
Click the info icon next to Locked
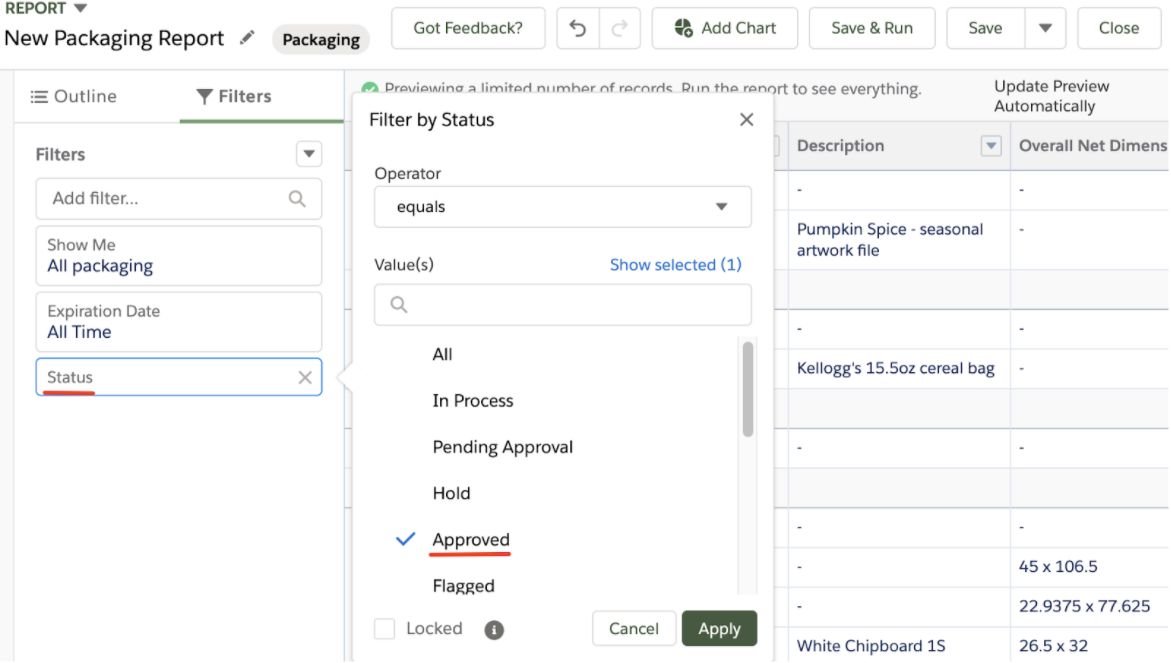pos(494,629)
